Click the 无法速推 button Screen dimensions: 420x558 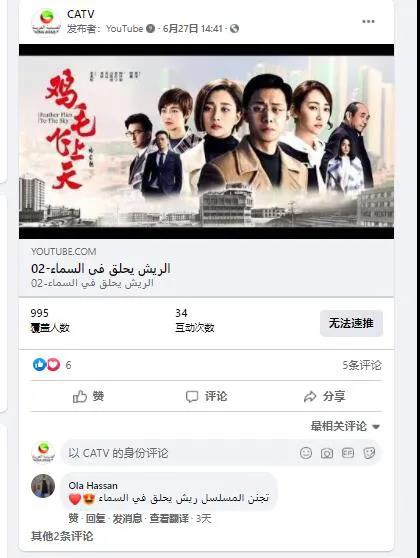pyautogui.click(x=351, y=323)
